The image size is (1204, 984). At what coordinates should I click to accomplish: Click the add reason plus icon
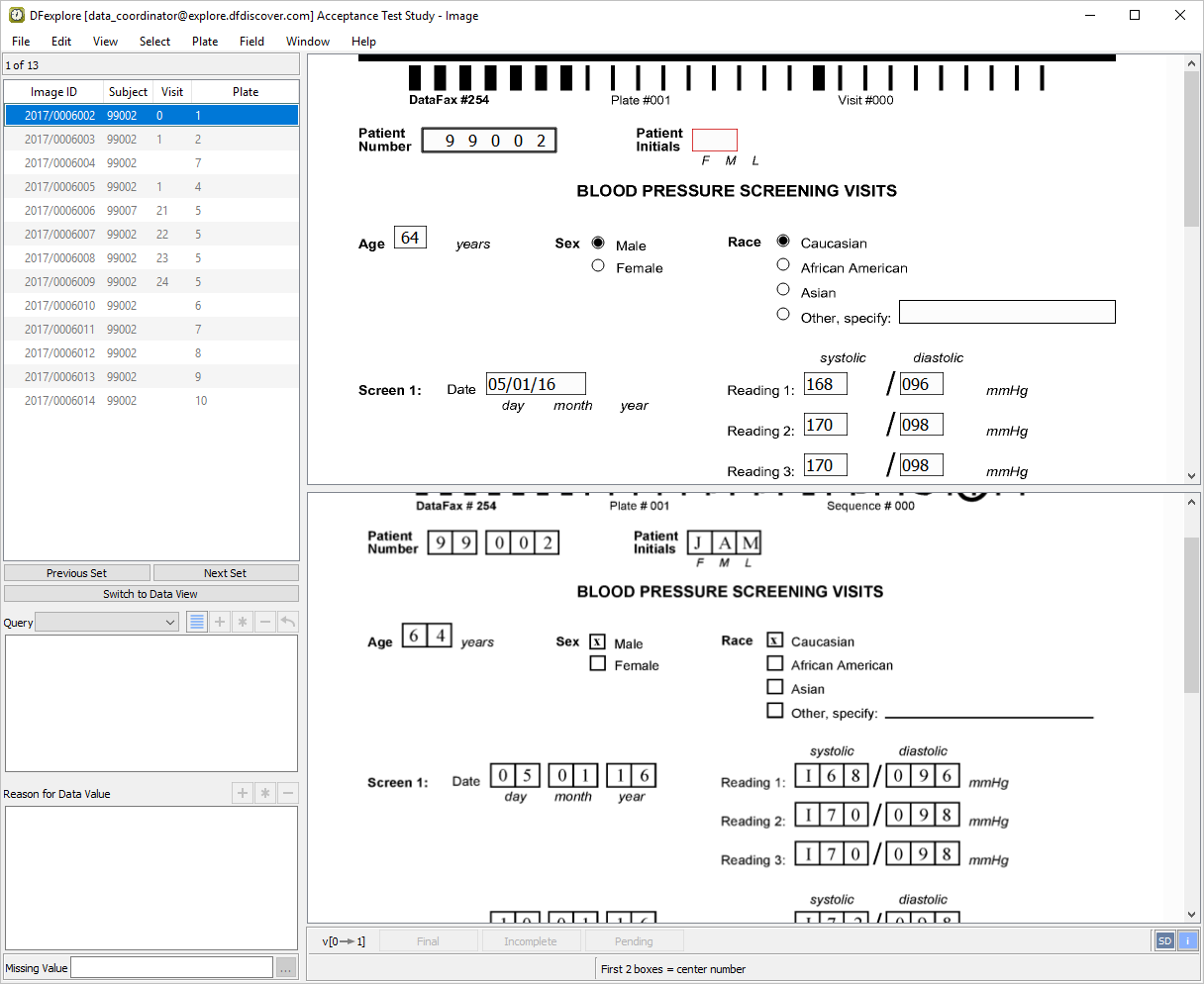243,794
